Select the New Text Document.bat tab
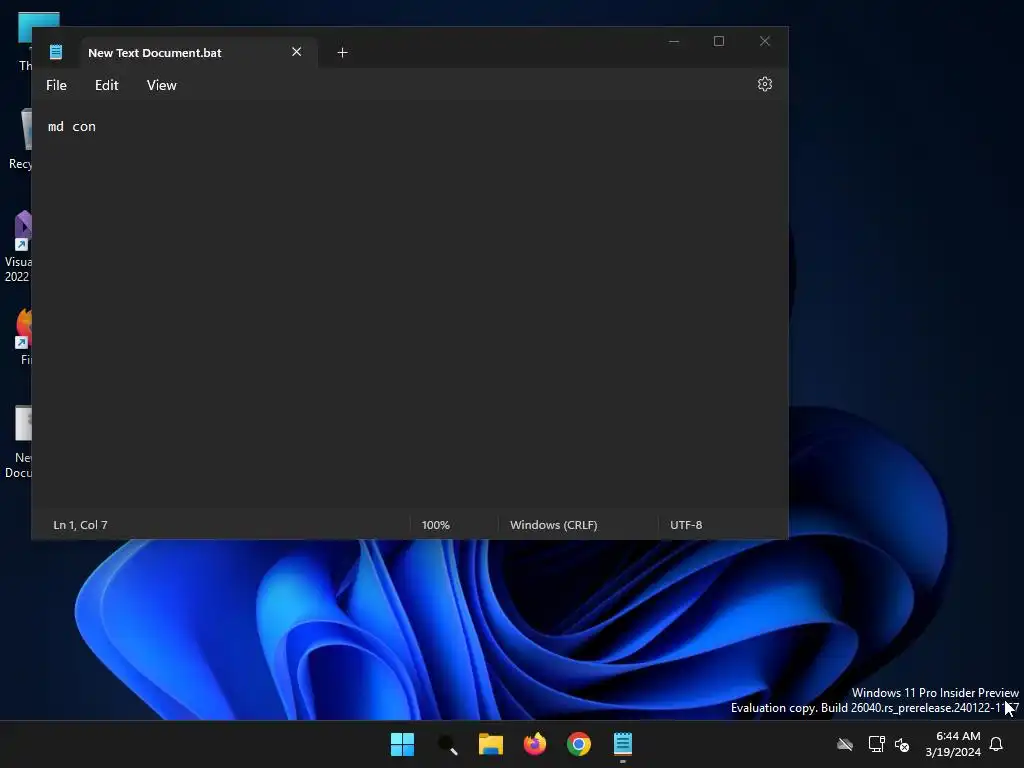The width and height of the screenshot is (1024, 768). [x=199, y=52]
